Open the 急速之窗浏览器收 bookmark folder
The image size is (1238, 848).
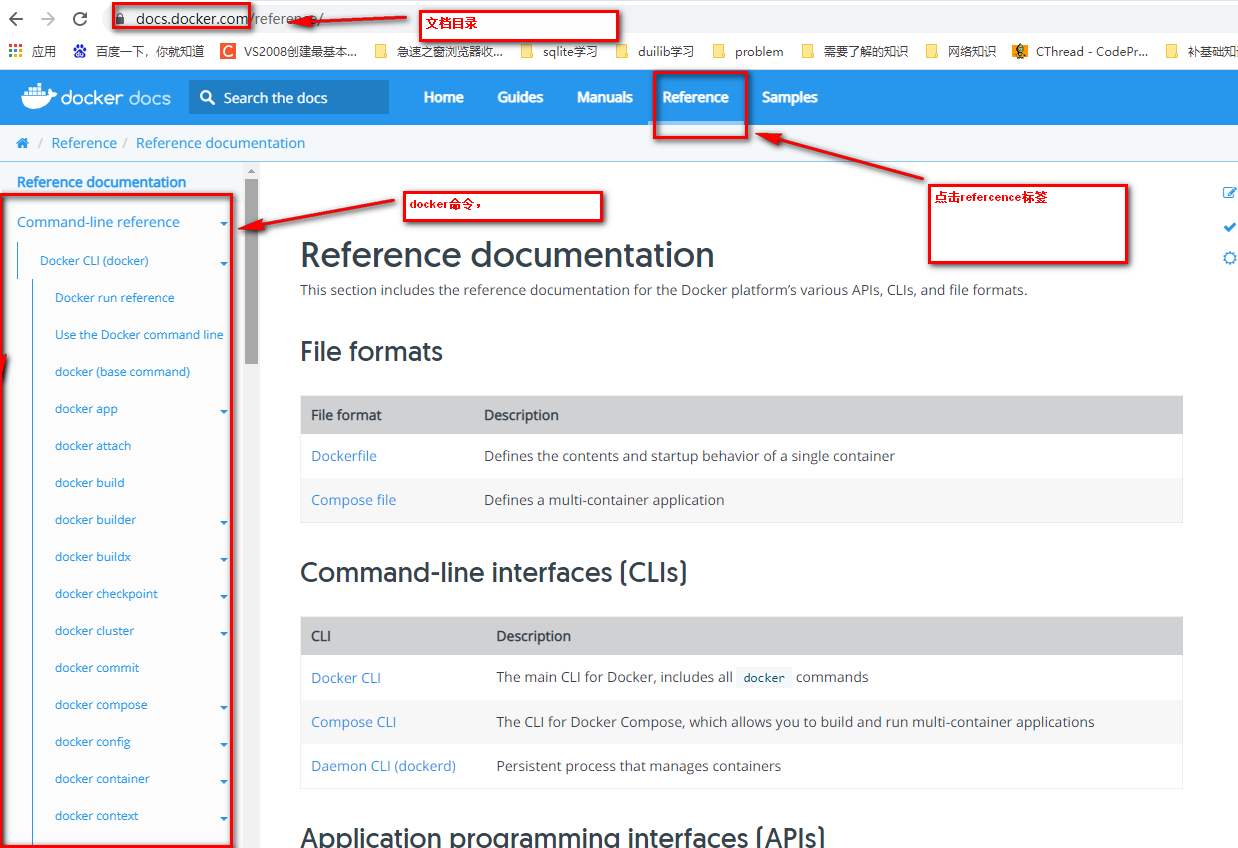(x=438, y=51)
